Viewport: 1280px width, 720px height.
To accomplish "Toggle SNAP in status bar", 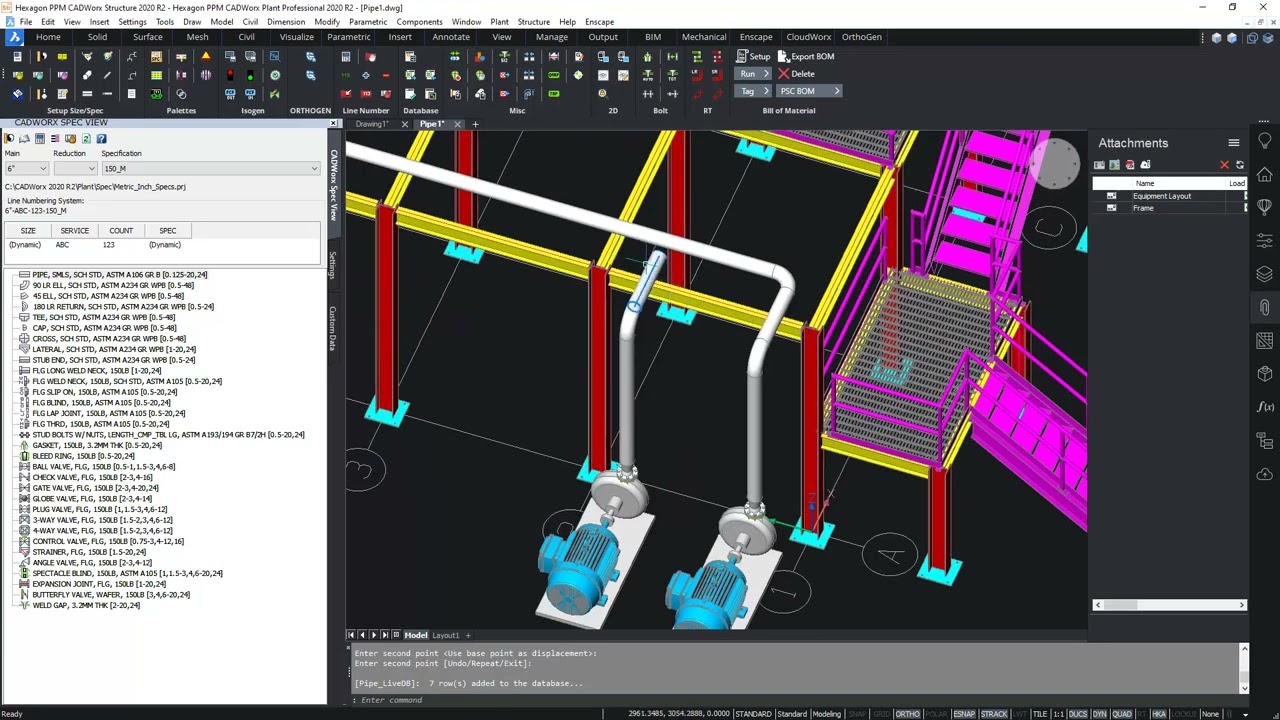I will [857, 714].
